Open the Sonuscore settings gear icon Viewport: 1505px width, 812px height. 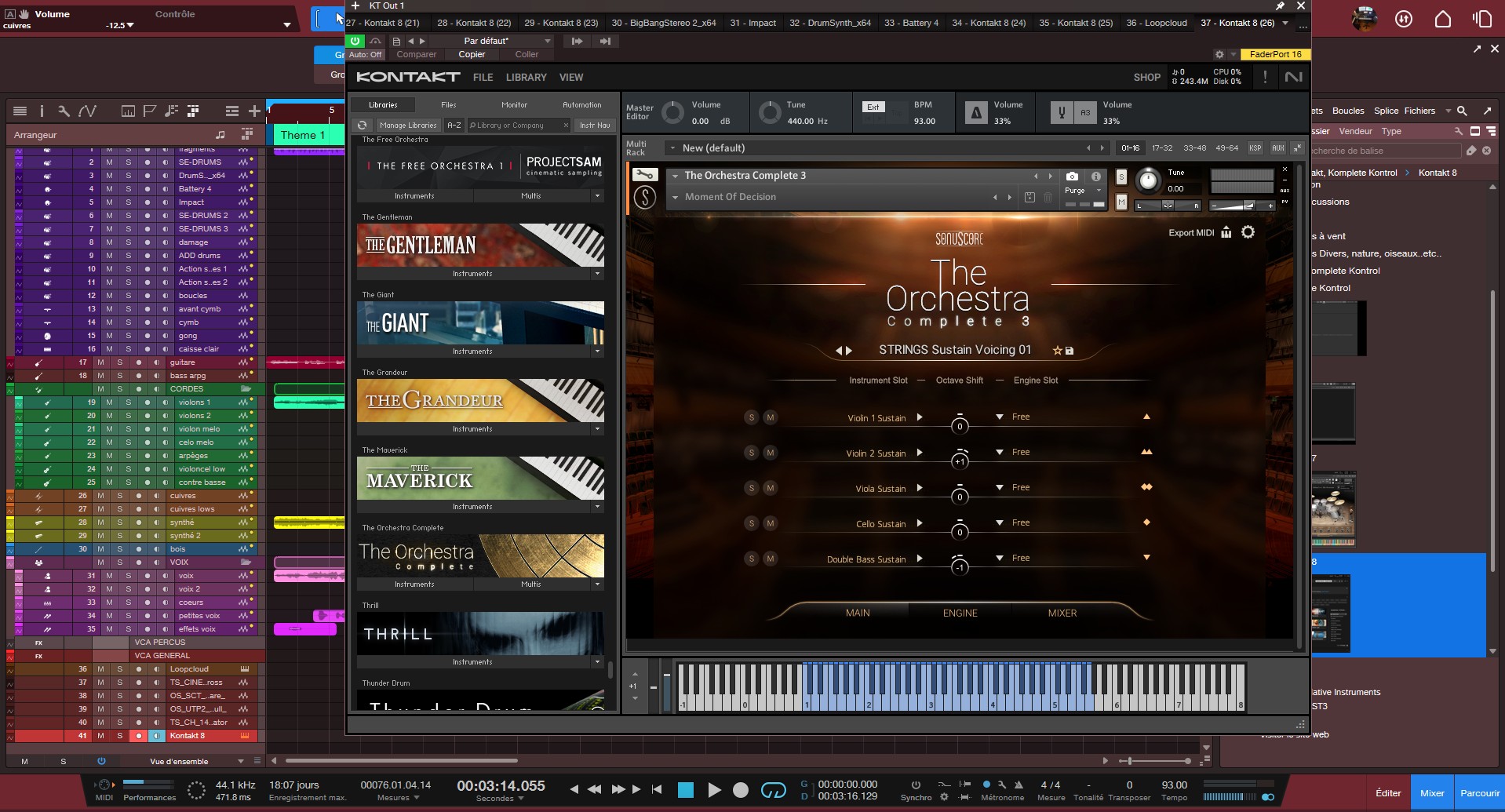[x=1248, y=232]
